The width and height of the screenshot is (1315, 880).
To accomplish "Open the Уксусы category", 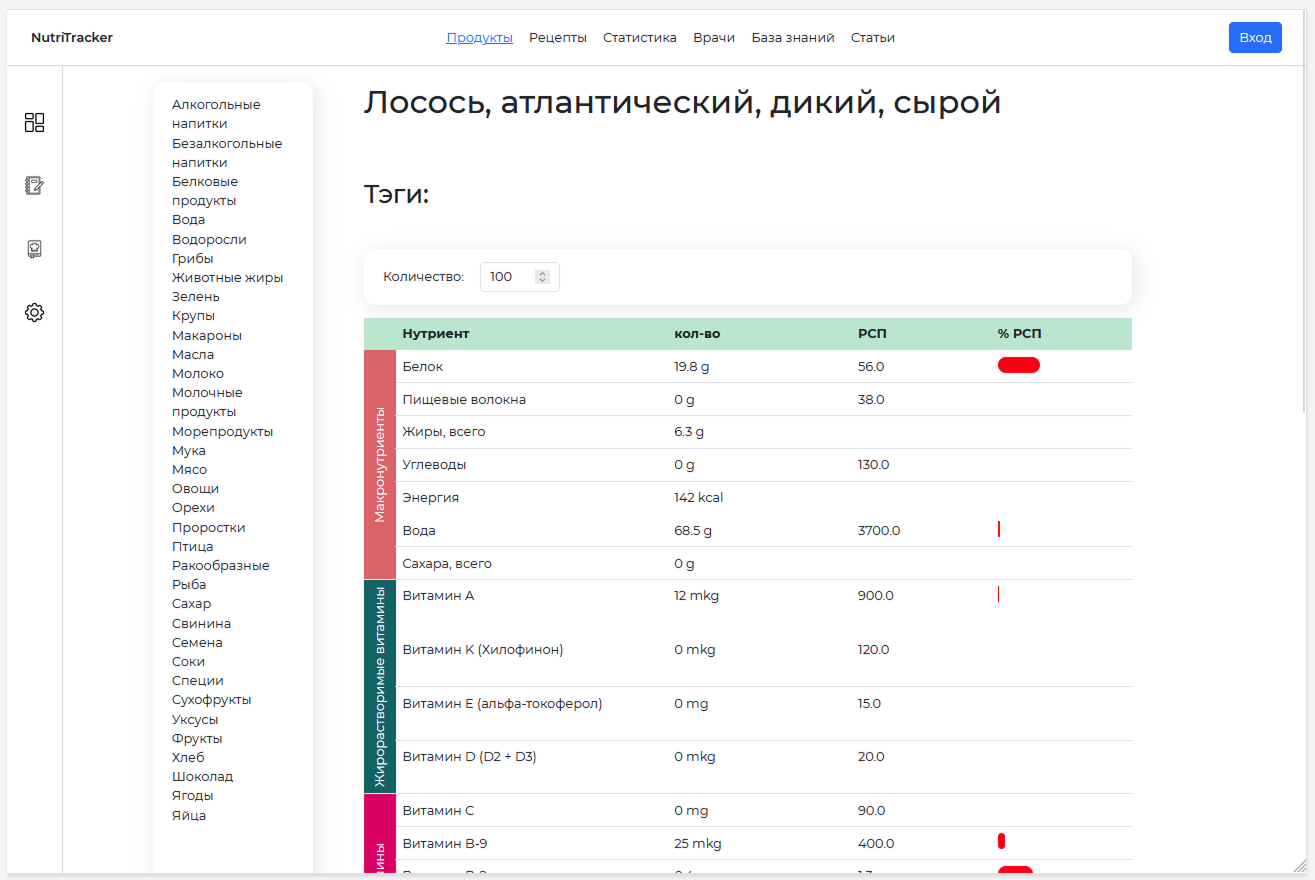I will 195,720.
